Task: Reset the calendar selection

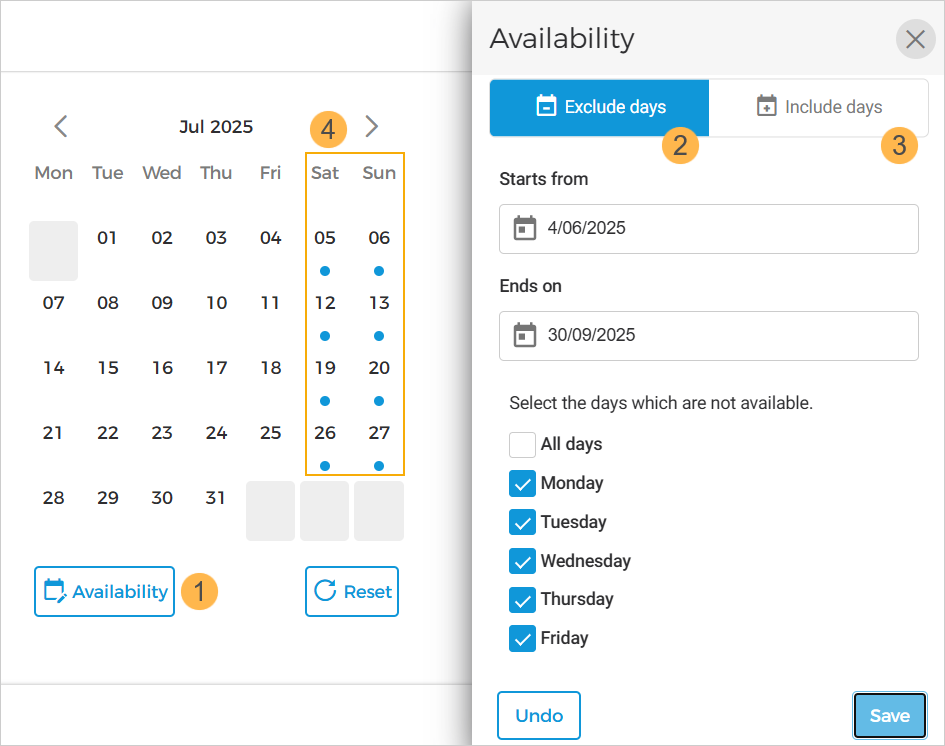Action: (x=352, y=592)
